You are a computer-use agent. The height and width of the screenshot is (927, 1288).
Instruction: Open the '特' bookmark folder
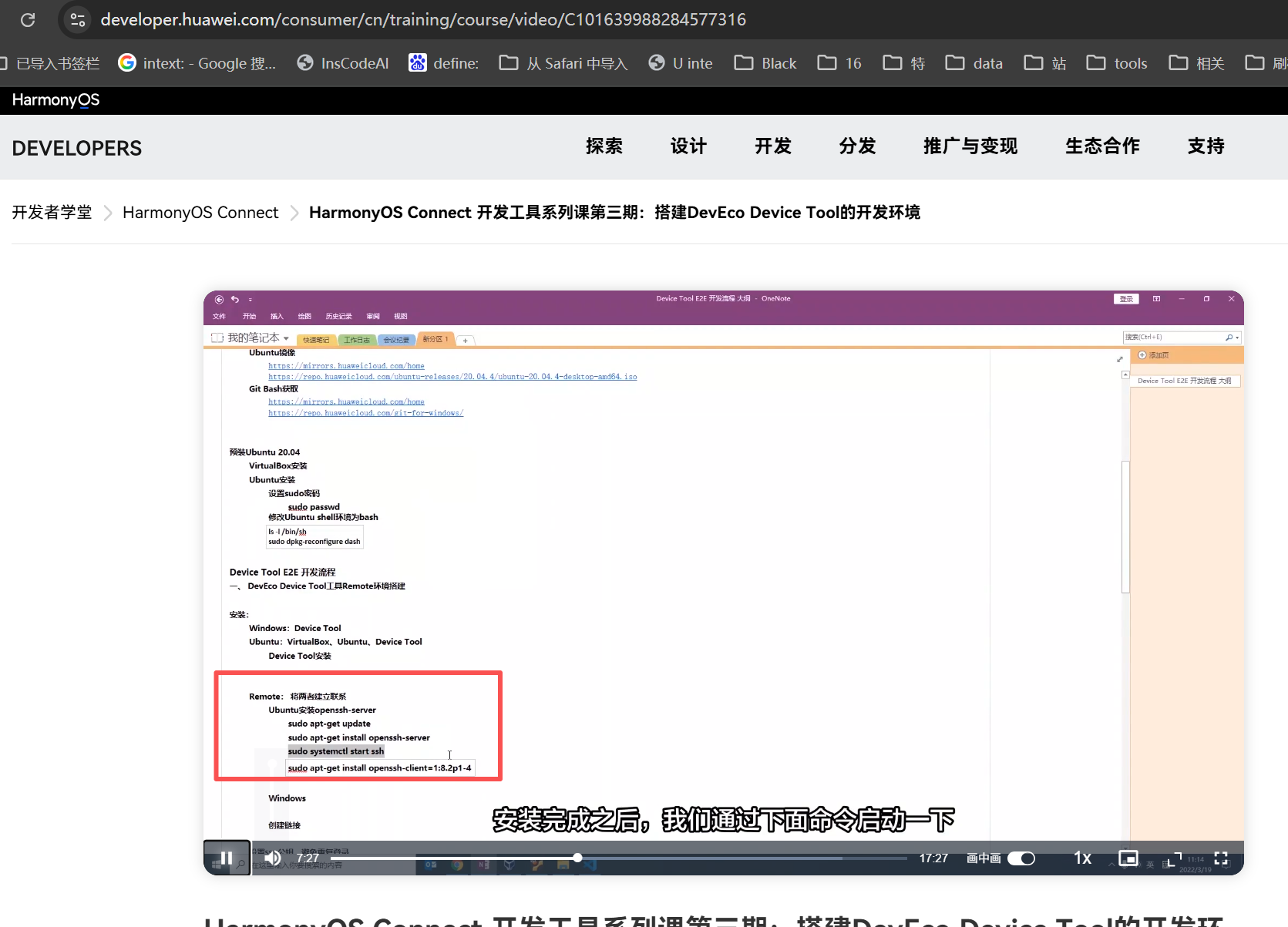pos(904,63)
